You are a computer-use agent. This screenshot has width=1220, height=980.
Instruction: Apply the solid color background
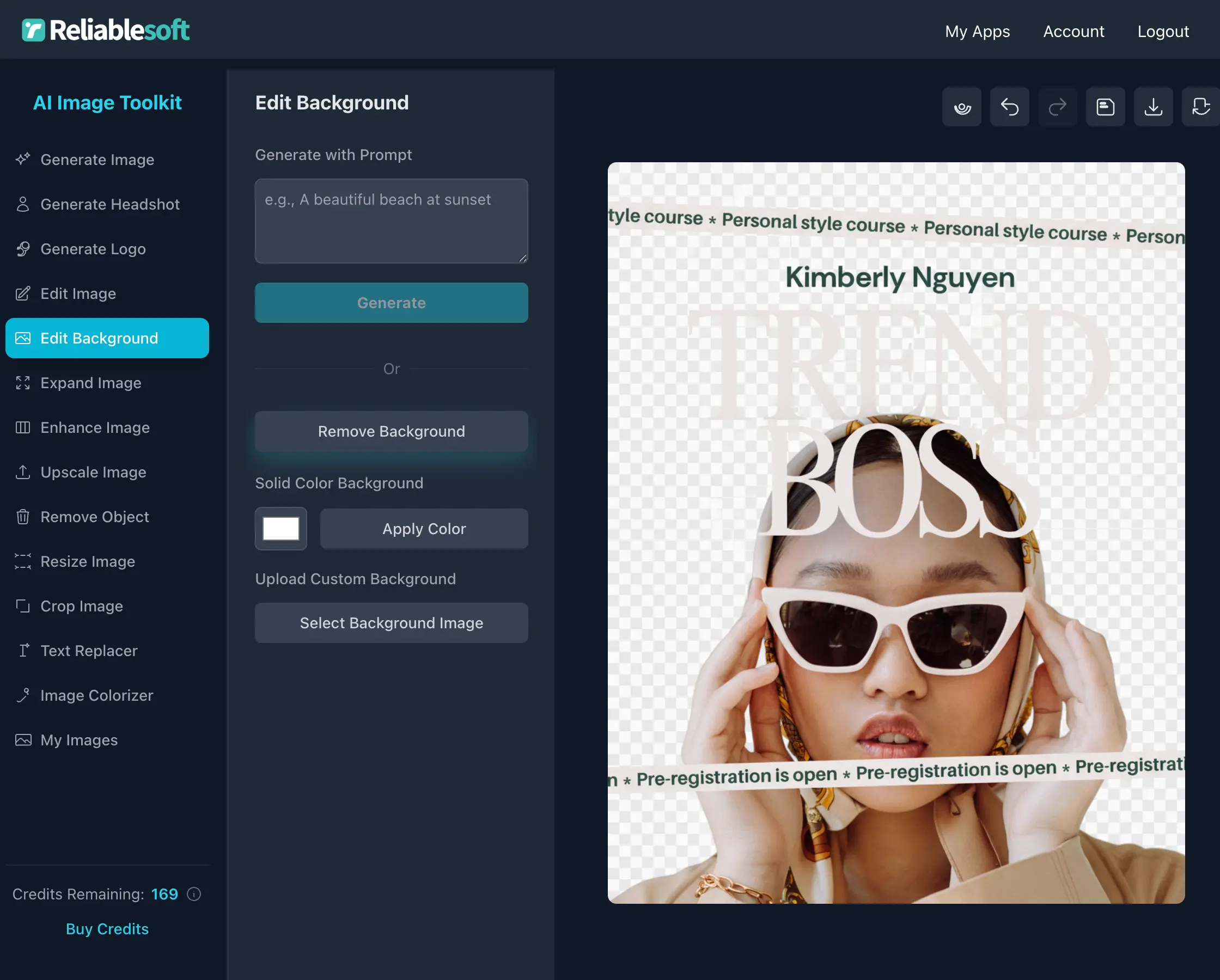pos(424,529)
